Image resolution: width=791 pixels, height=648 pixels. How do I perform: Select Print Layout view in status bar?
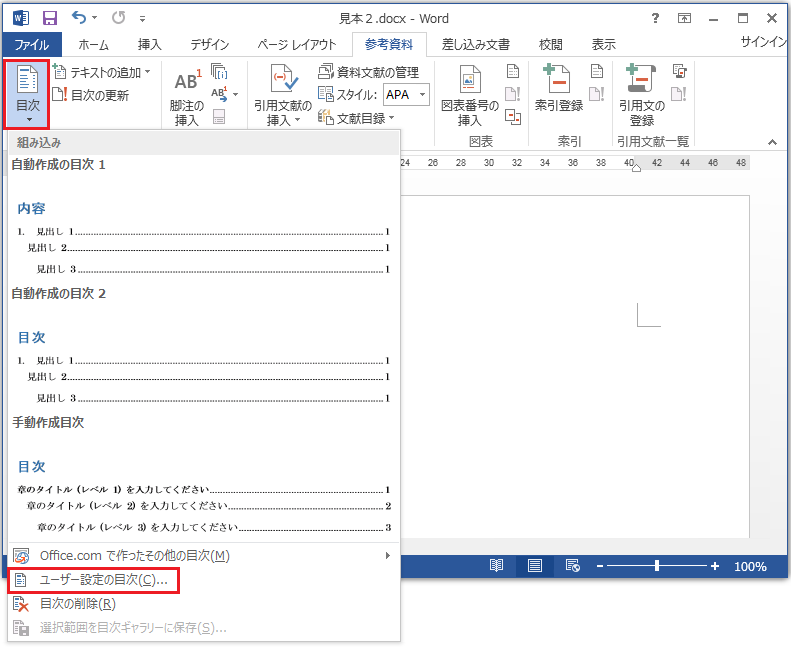[x=535, y=566]
